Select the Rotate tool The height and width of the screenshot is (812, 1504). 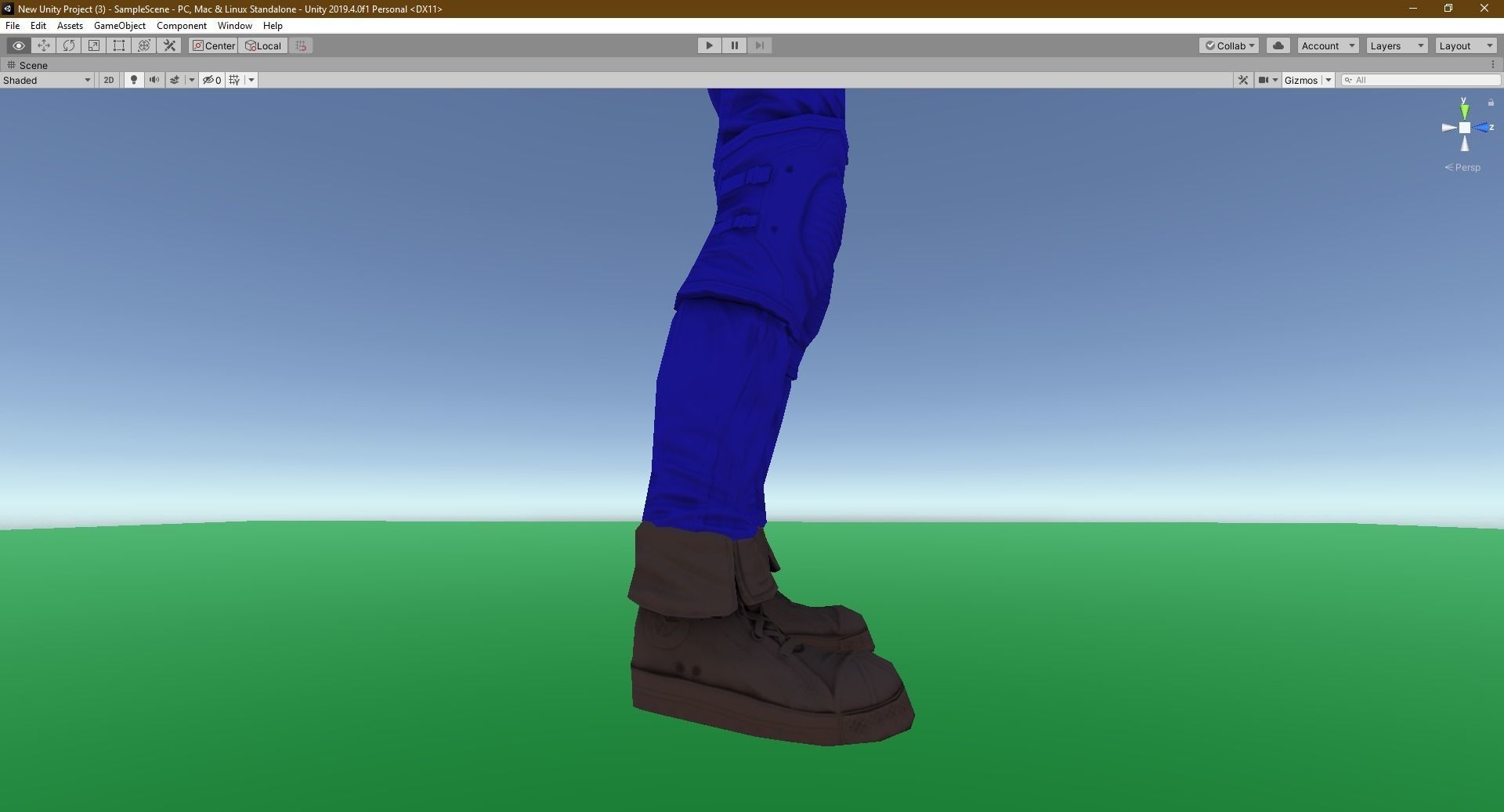point(69,45)
